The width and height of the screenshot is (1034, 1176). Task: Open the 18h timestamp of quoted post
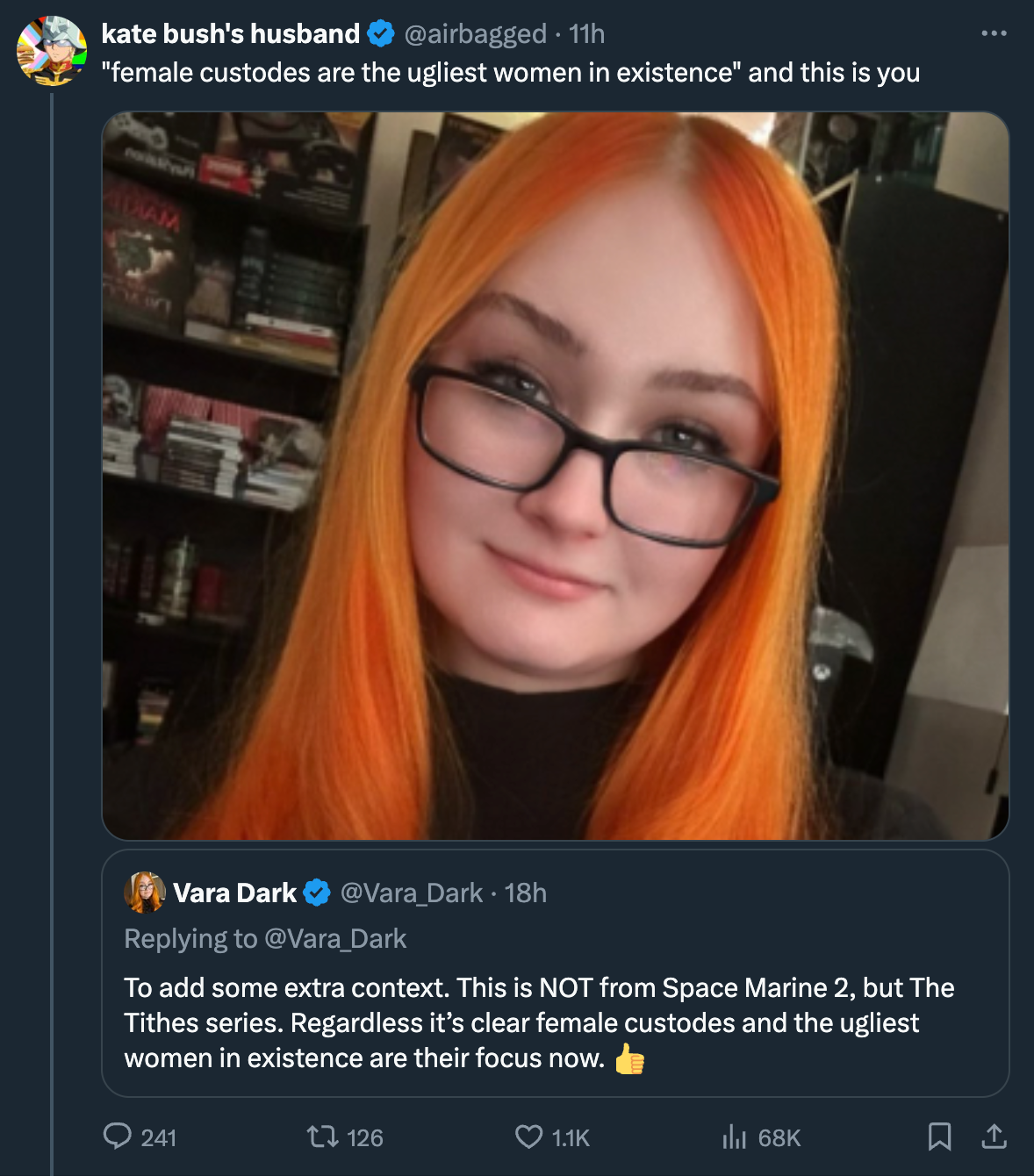pyautogui.click(x=525, y=893)
